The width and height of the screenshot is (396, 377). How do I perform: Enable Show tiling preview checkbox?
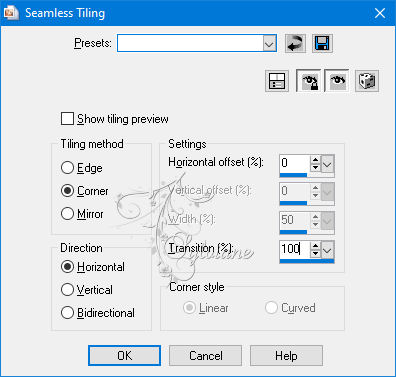67,119
